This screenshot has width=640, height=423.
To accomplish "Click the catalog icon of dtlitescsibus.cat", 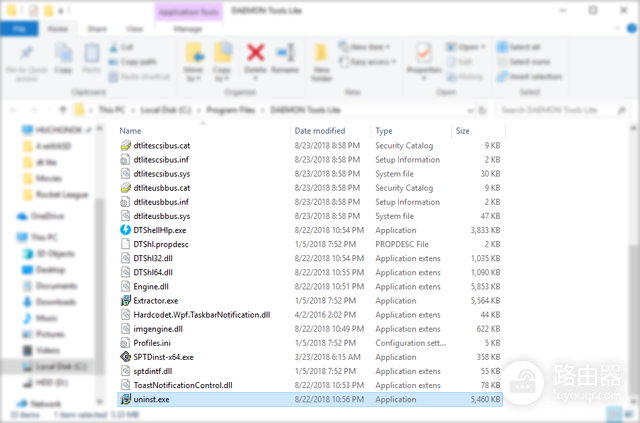I will [126, 145].
